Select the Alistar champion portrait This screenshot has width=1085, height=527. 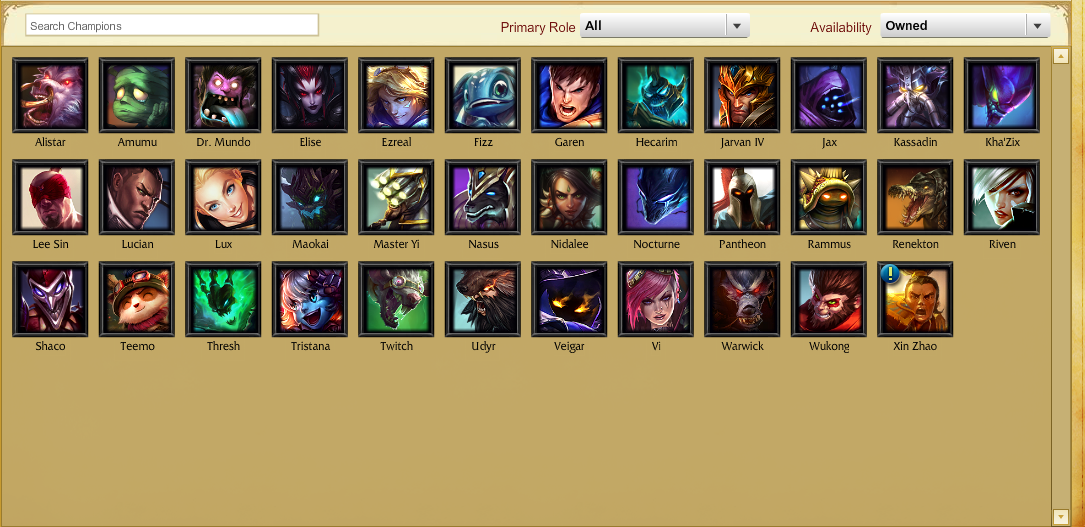[x=51, y=95]
